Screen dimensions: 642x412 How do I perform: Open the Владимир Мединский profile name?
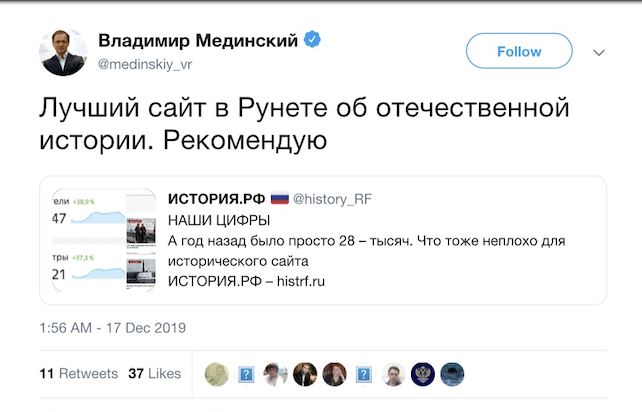[x=198, y=41]
